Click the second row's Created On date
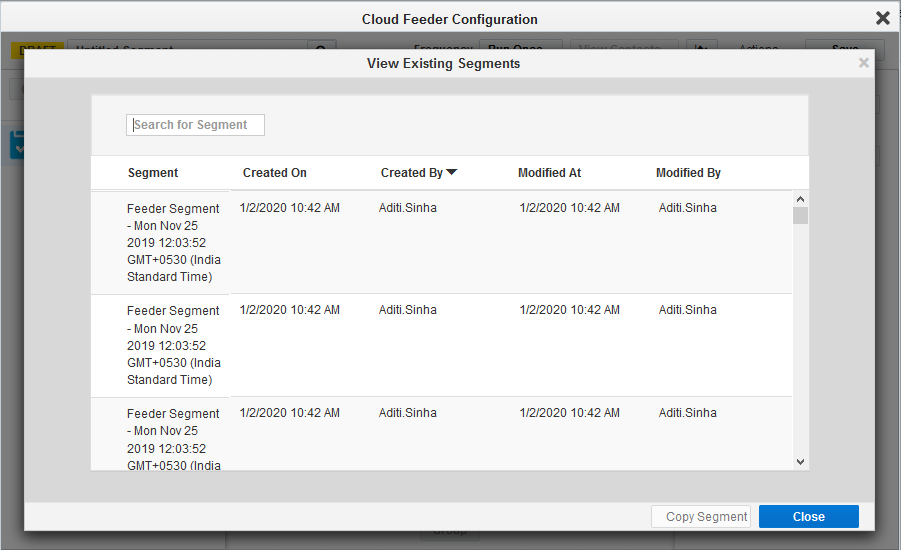The width and height of the screenshot is (901, 550). point(290,310)
